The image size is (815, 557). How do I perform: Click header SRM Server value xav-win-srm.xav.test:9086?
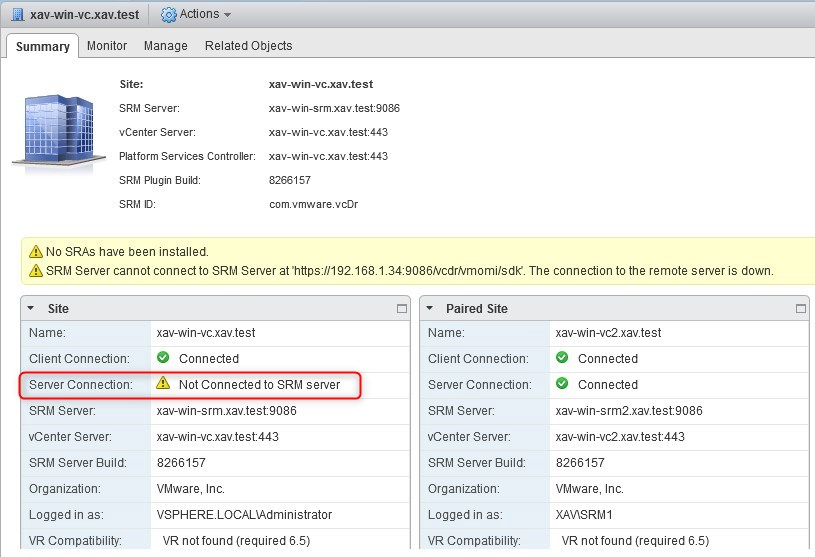click(x=334, y=108)
